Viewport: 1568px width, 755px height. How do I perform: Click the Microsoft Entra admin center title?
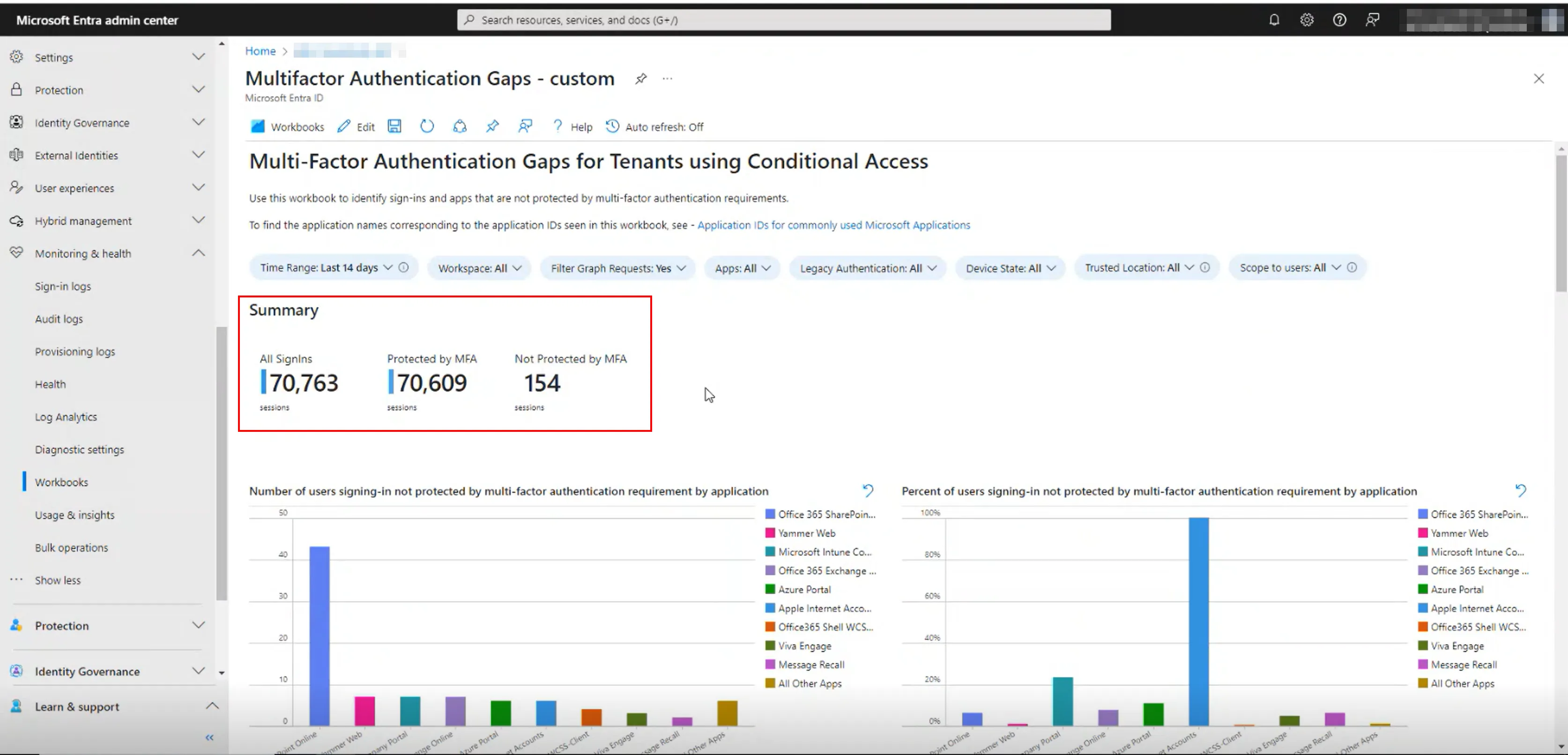pos(97,20)
